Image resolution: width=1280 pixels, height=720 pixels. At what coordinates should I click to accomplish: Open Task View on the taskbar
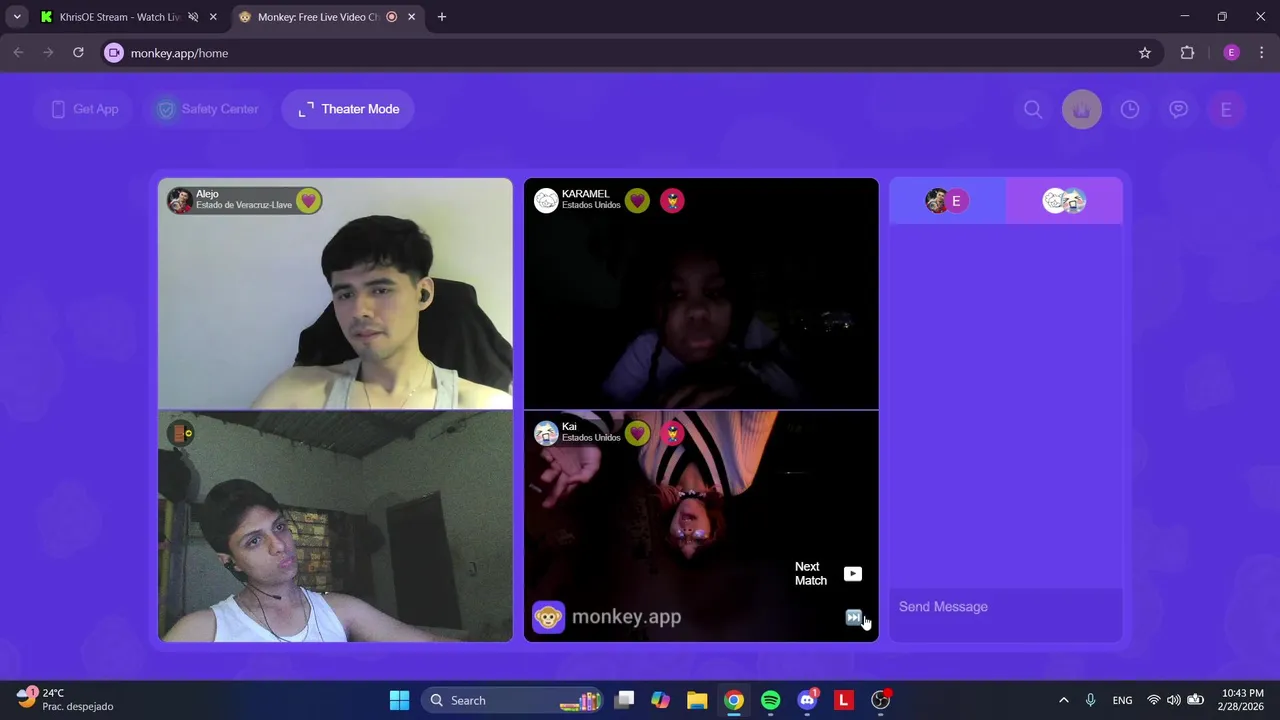point(624,700)
